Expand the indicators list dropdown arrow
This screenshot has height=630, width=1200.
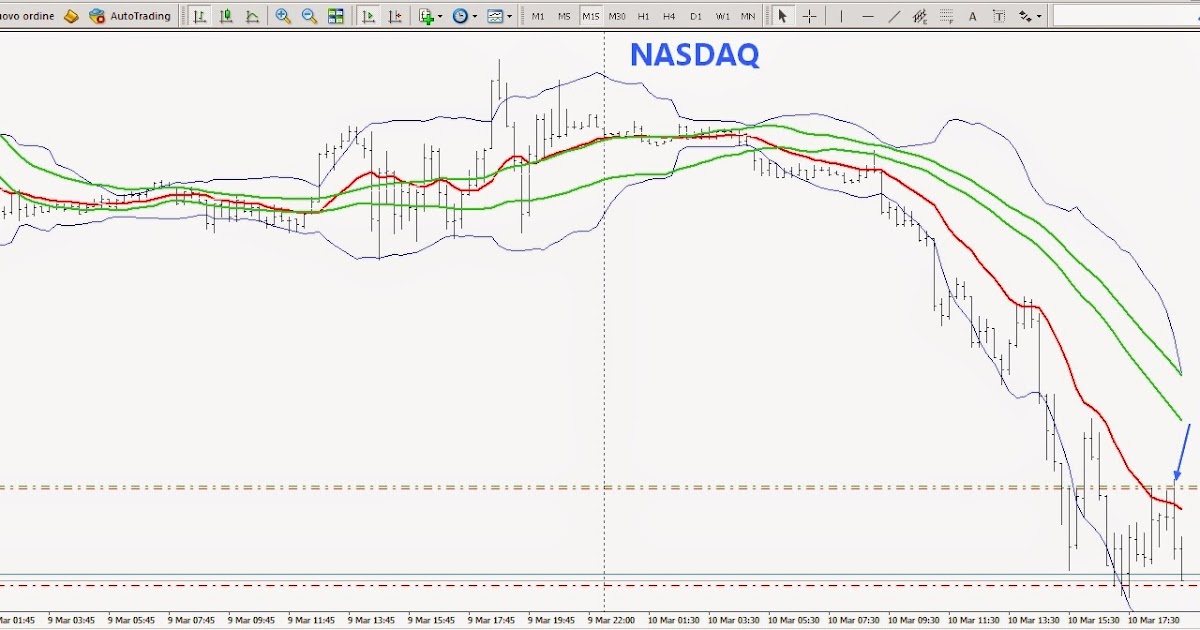(x=440, y=16)
